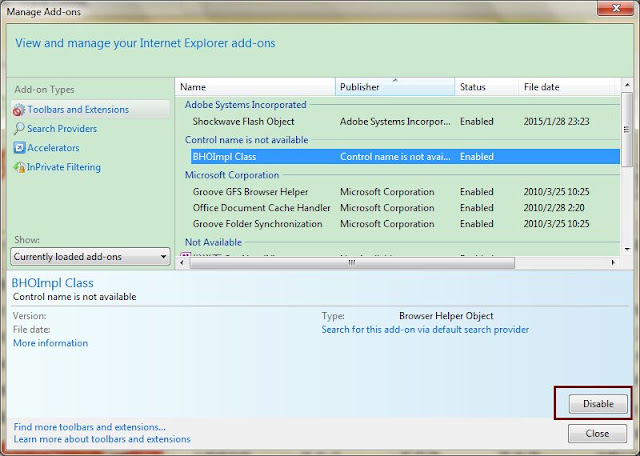Click Browser Helper Object type value

(446, 316)
